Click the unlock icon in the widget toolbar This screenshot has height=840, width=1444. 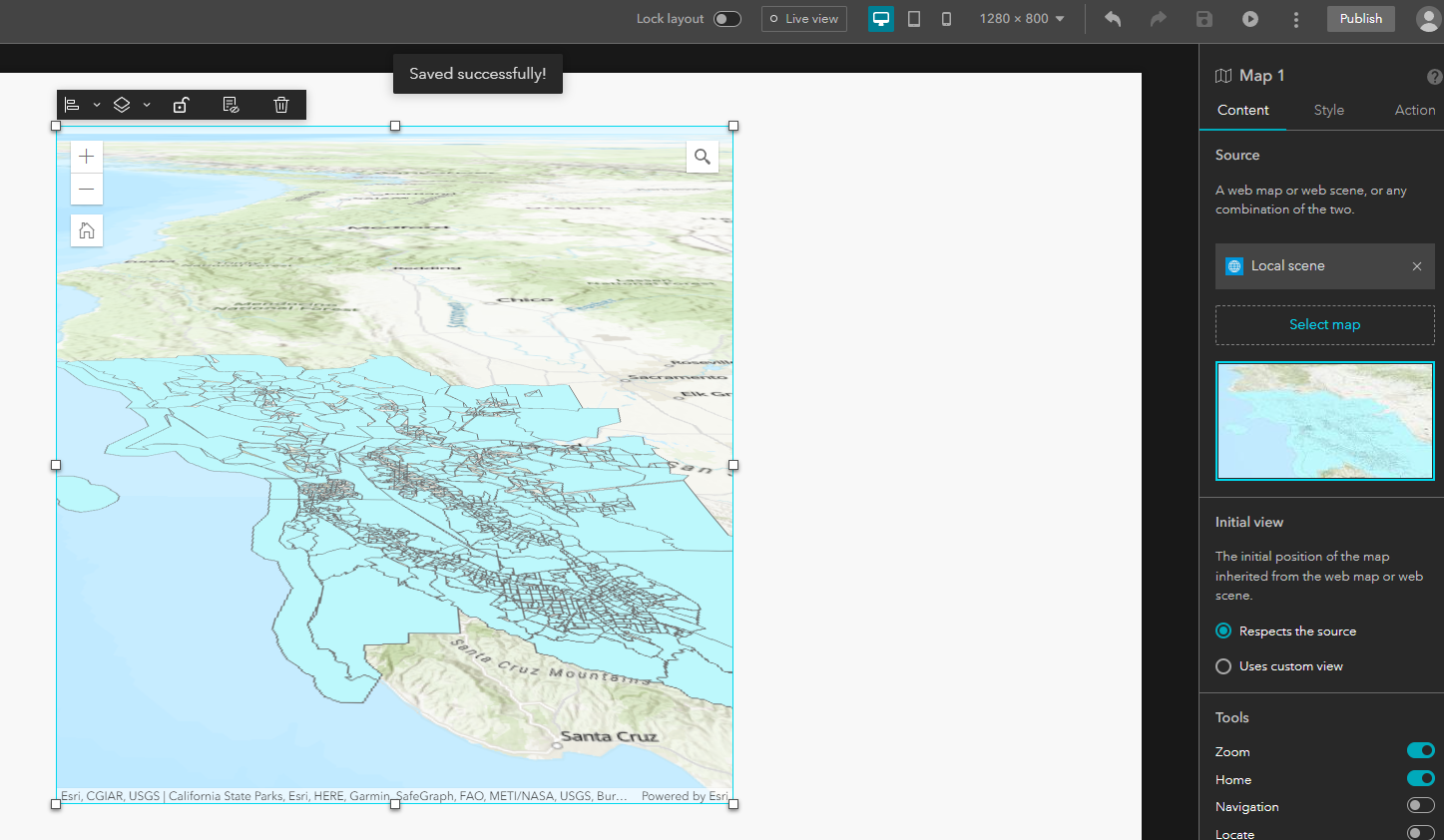pos(181,104)
